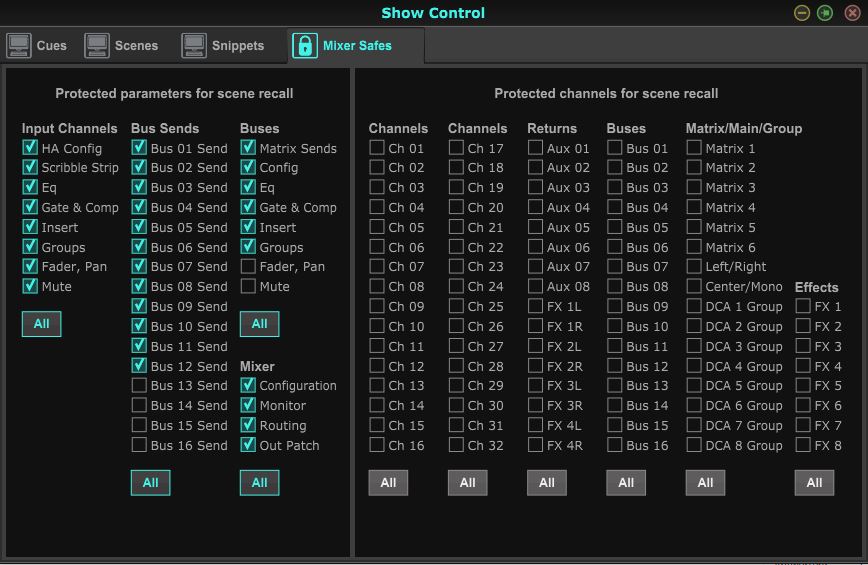This screenshot has height=565, width=868.
Task: Select the Mixer Safes tab
Action: [x=356, y=45]
